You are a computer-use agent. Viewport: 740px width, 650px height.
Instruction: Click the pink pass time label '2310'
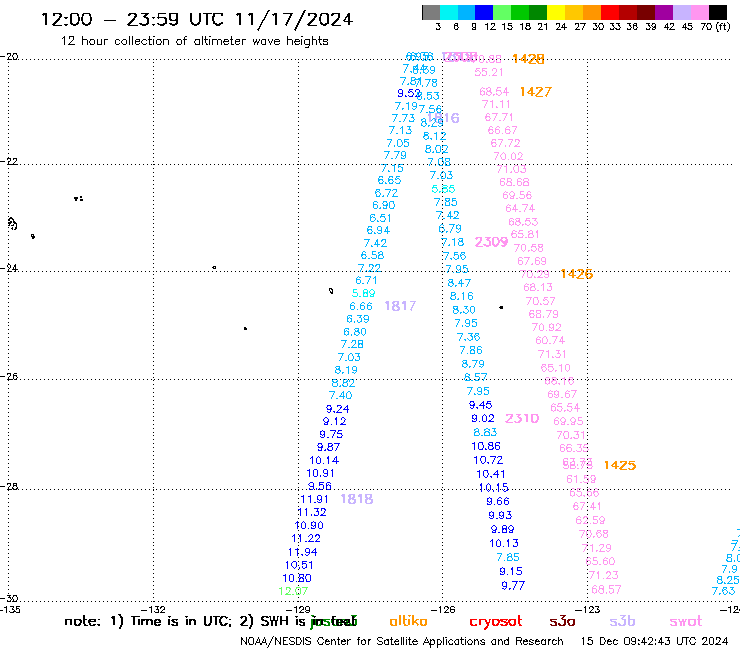click(522, 419)
